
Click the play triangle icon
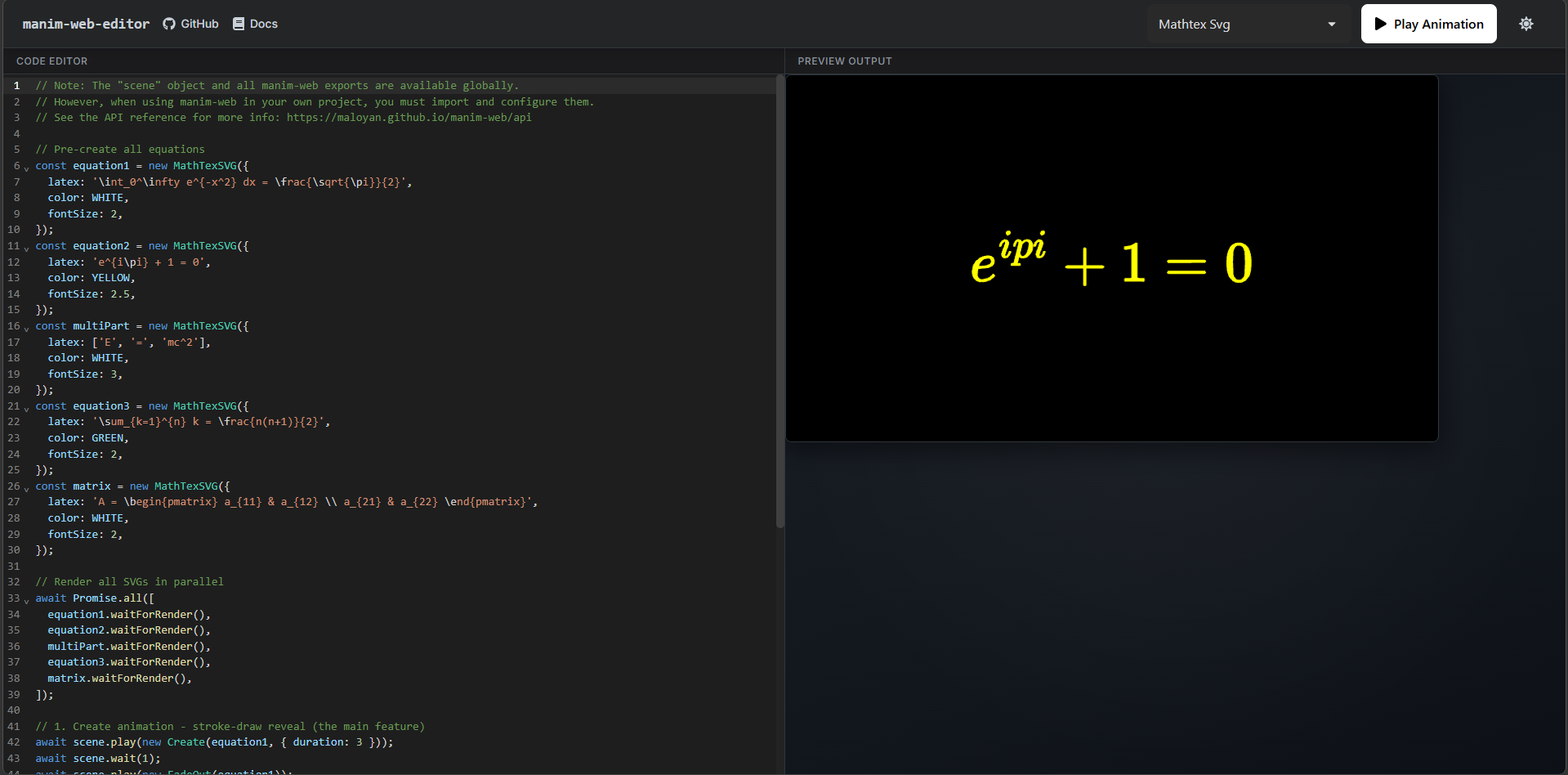pos(1380,24)
